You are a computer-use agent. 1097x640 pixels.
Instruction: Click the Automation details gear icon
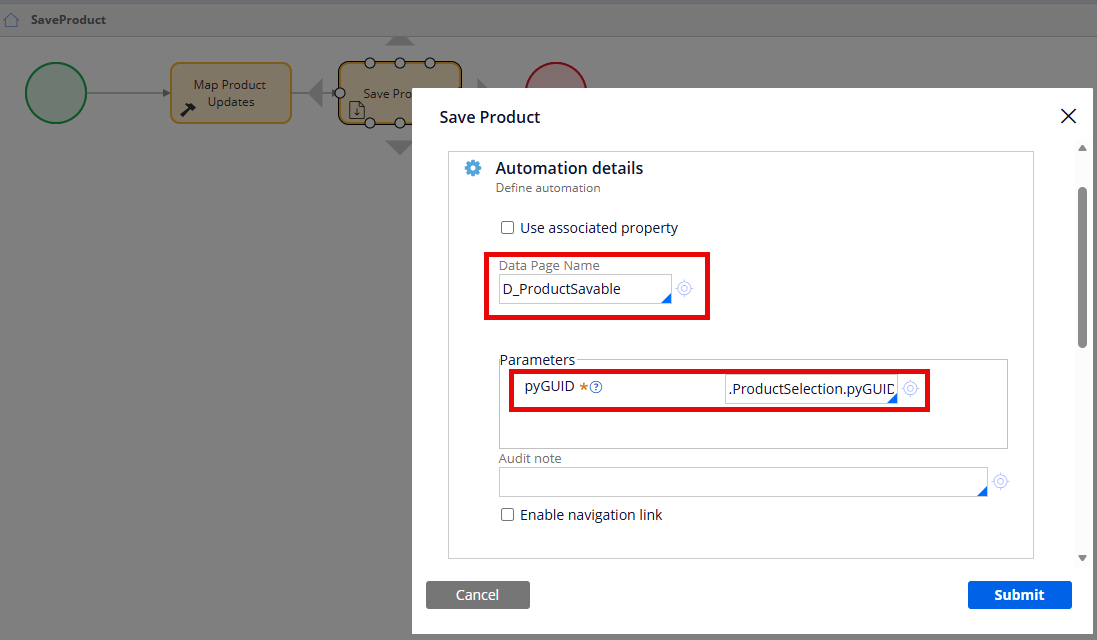[473, 168]
